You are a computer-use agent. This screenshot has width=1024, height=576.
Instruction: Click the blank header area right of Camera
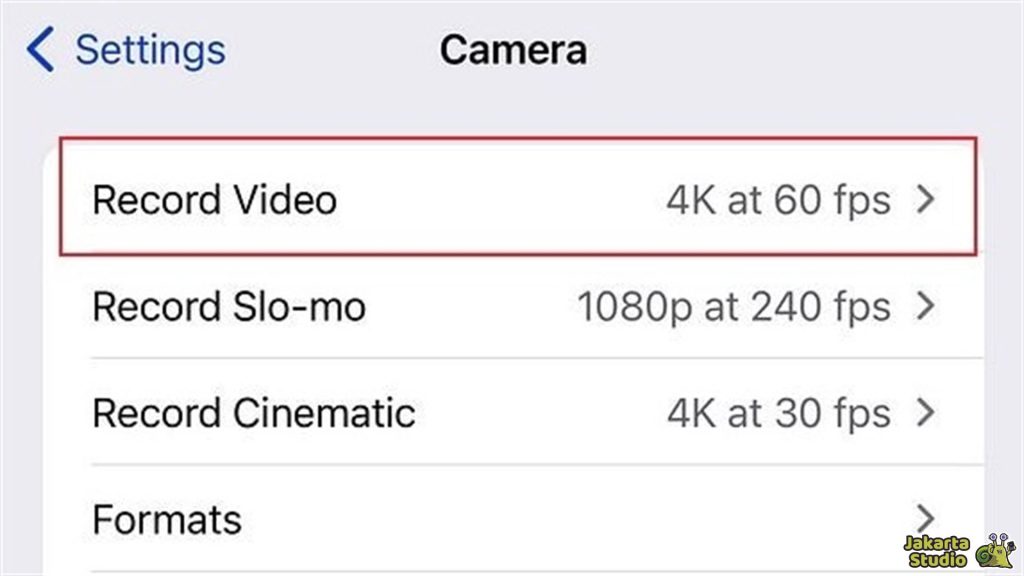pos(800,49)
